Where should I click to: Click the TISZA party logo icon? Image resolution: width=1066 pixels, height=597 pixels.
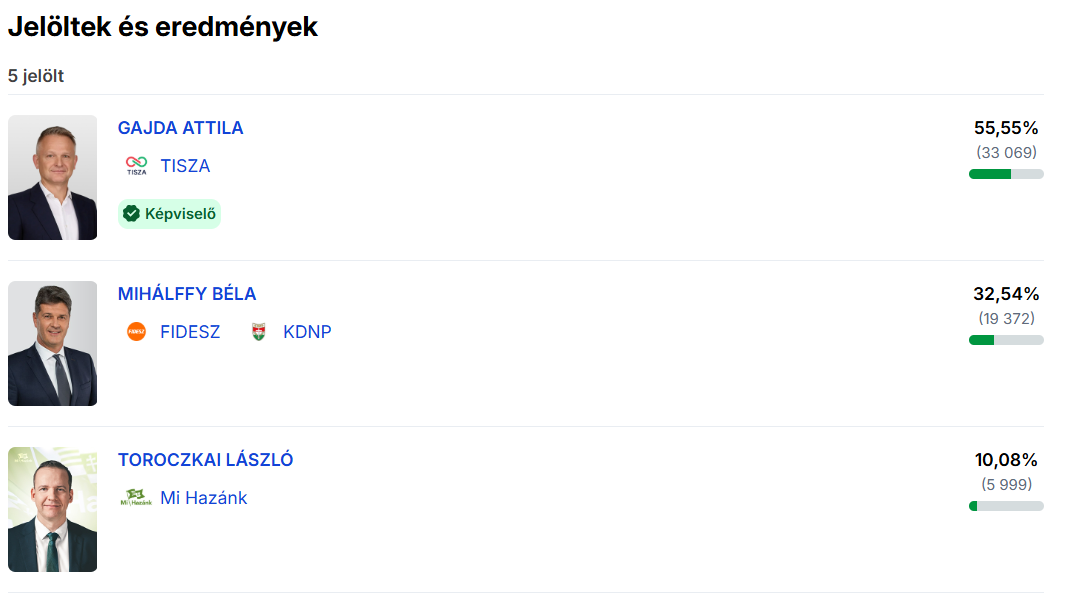tap(136, 166)
